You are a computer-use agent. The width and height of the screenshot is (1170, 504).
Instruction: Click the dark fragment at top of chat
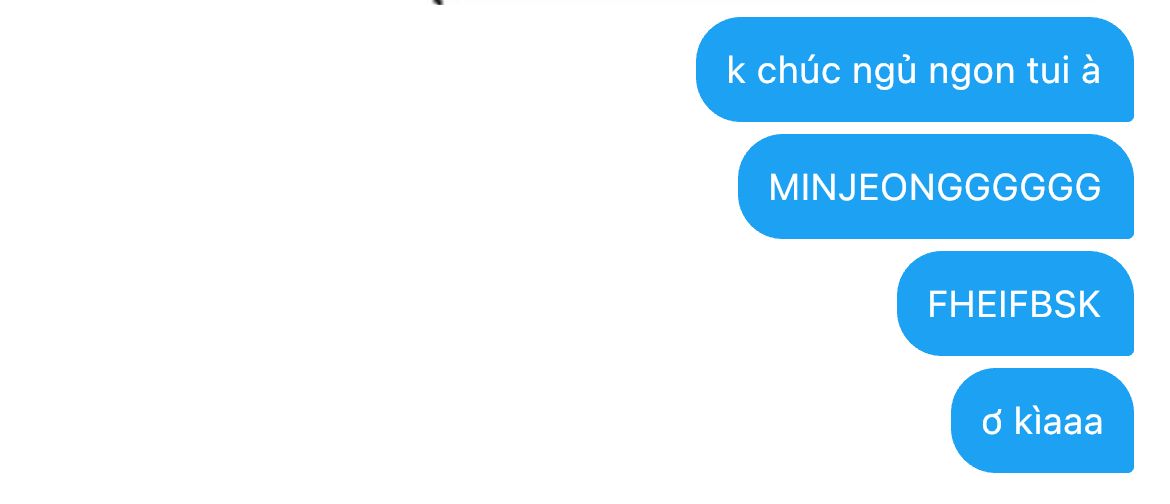coord(438,2)
